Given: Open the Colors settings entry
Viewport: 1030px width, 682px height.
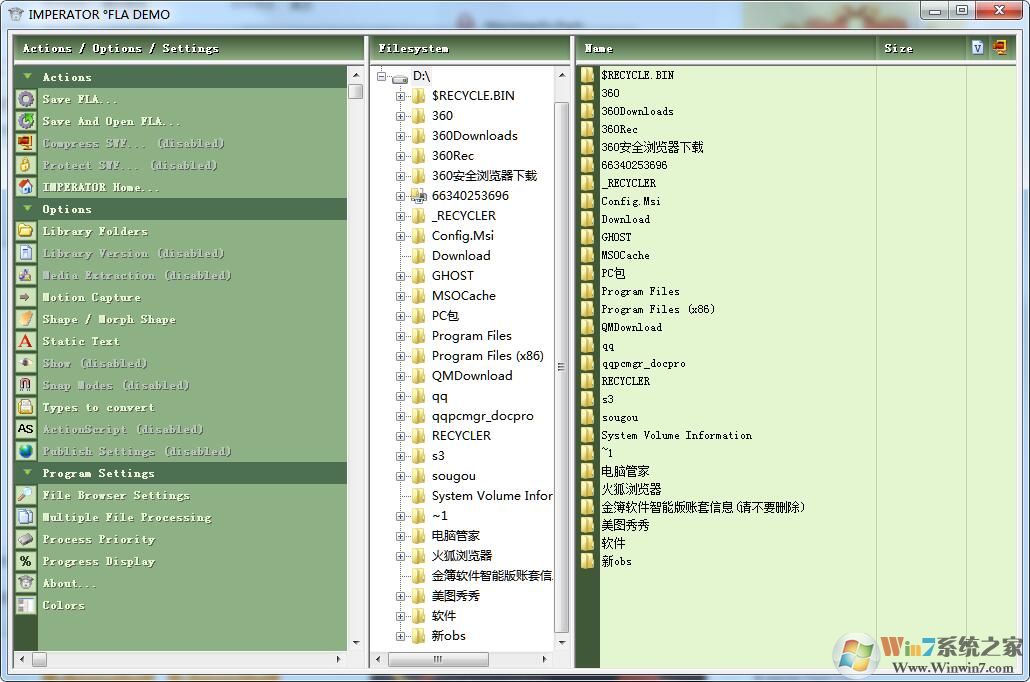Looking at the screenshot, I should 63,605.
